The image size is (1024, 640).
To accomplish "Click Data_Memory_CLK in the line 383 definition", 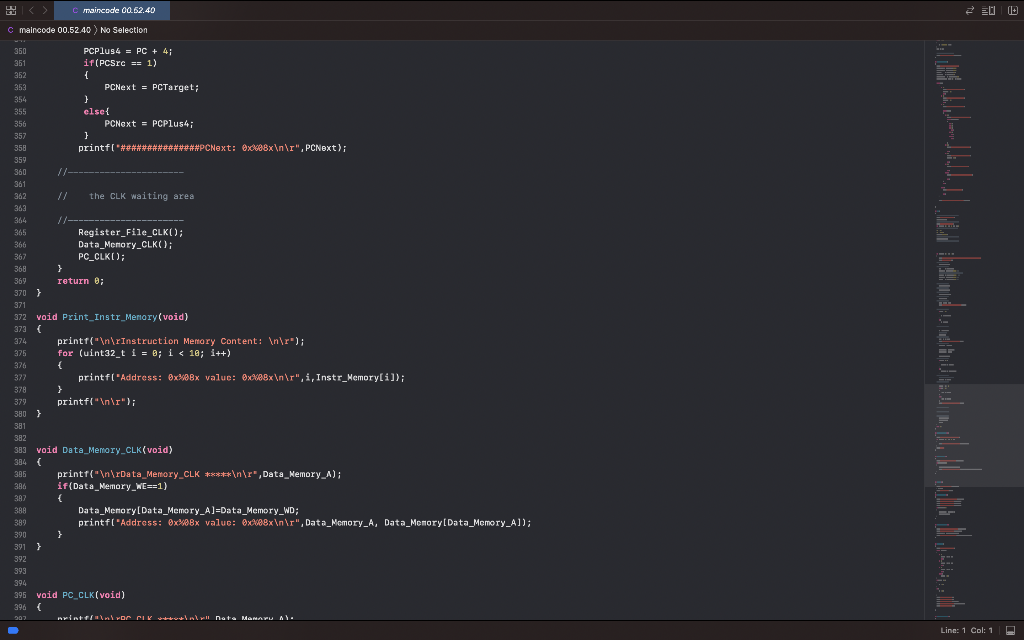I will (102, 450).
